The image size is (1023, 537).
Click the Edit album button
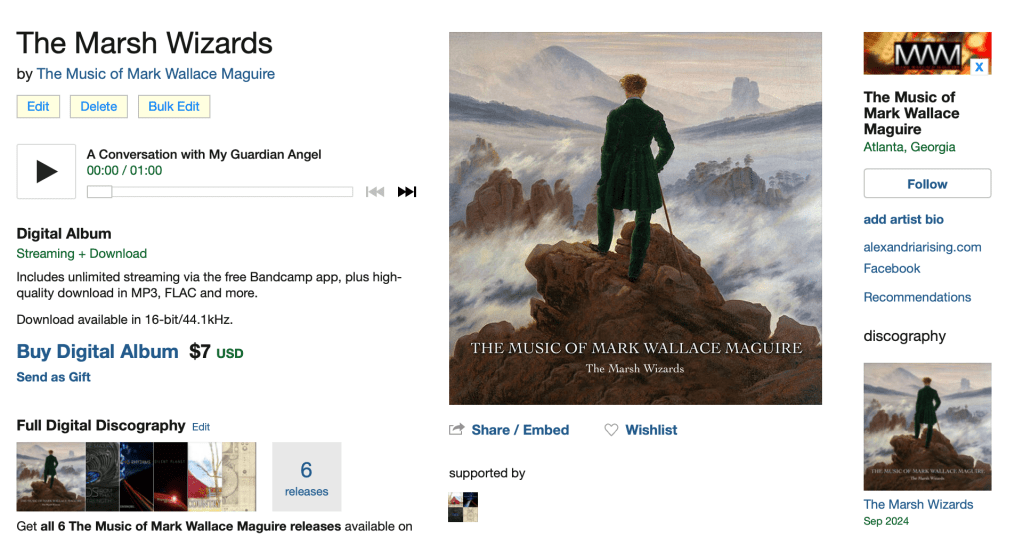point(38,106)
